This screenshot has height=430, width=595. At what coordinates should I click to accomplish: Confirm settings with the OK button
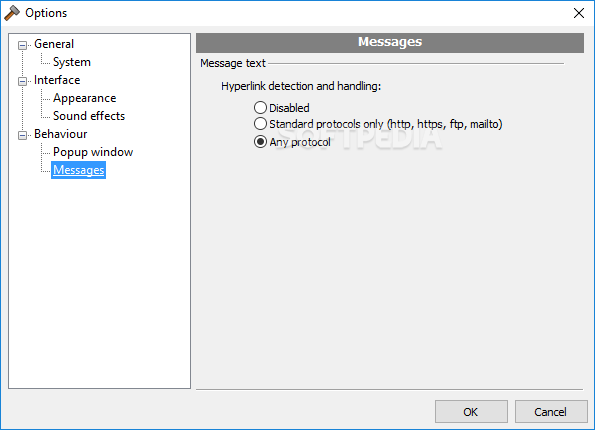471,411
